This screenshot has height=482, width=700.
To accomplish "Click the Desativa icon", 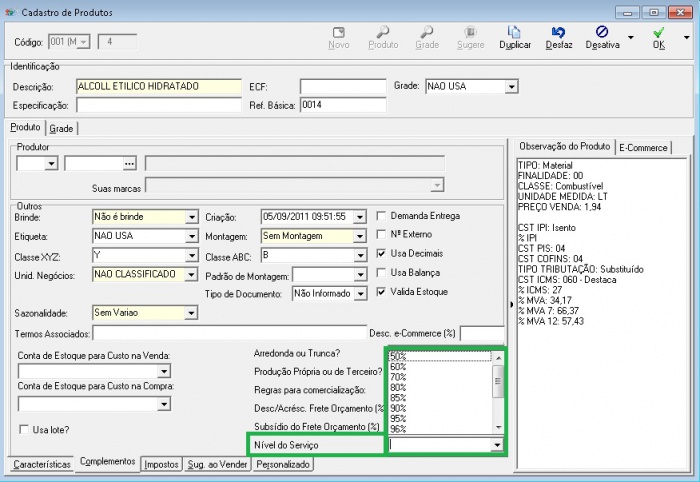I will 602,37.
